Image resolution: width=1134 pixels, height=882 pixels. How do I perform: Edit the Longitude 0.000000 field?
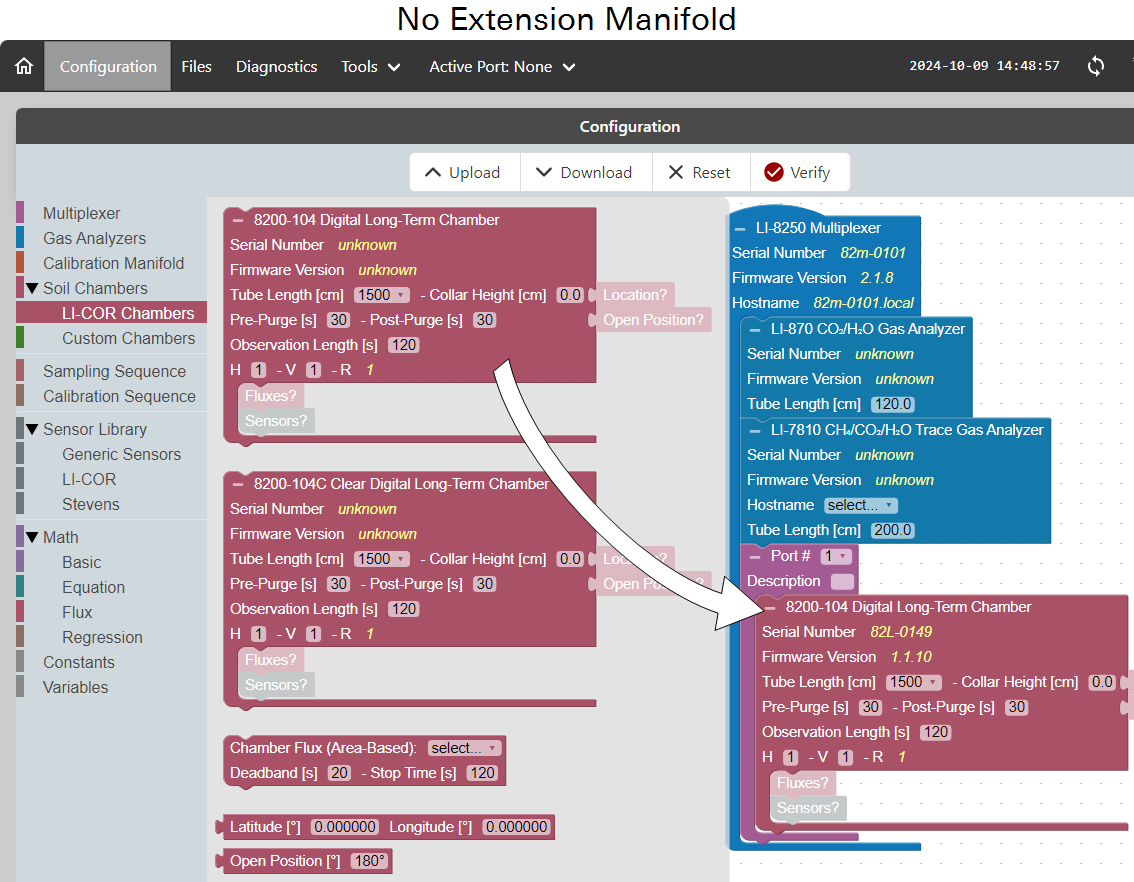[x=516, y=827]
